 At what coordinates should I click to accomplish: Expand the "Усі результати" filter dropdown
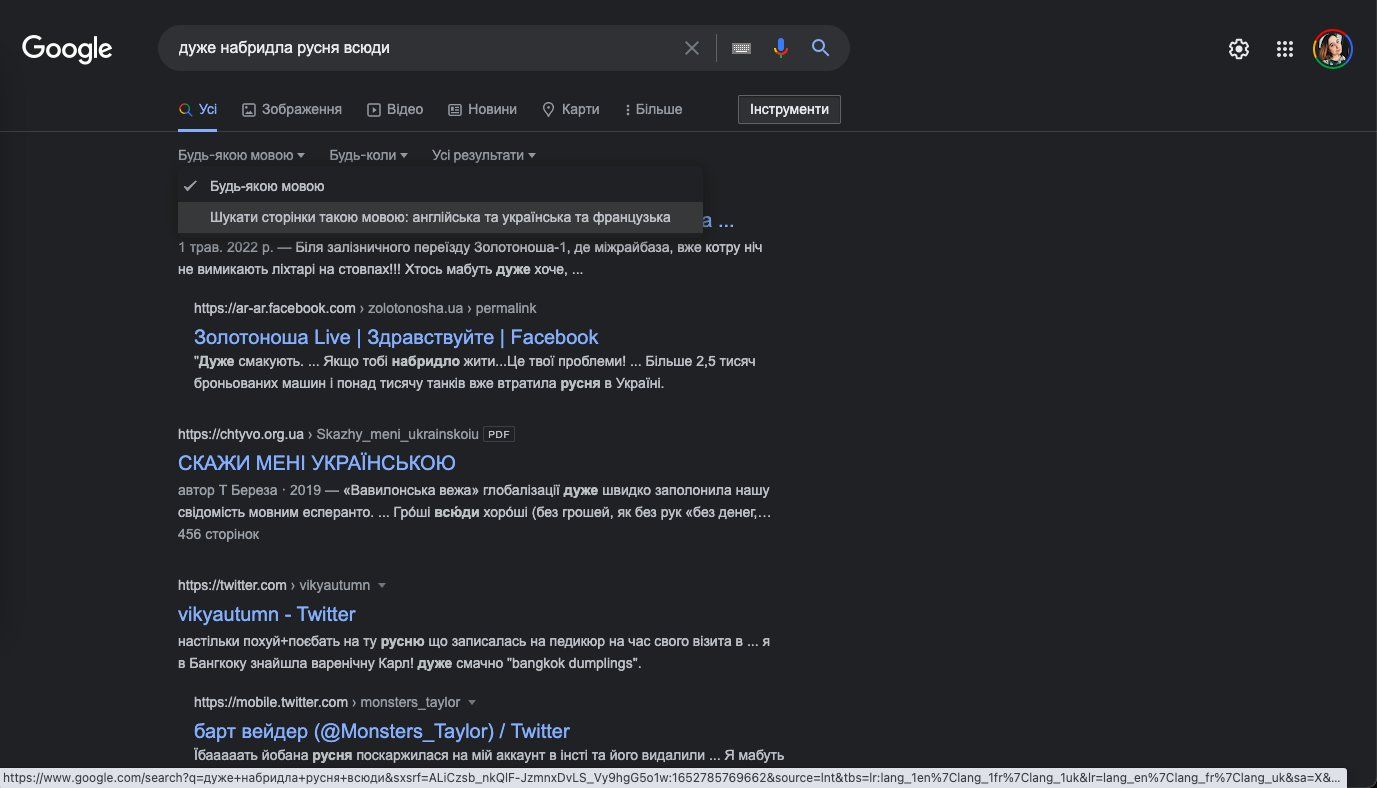[483, 155]
